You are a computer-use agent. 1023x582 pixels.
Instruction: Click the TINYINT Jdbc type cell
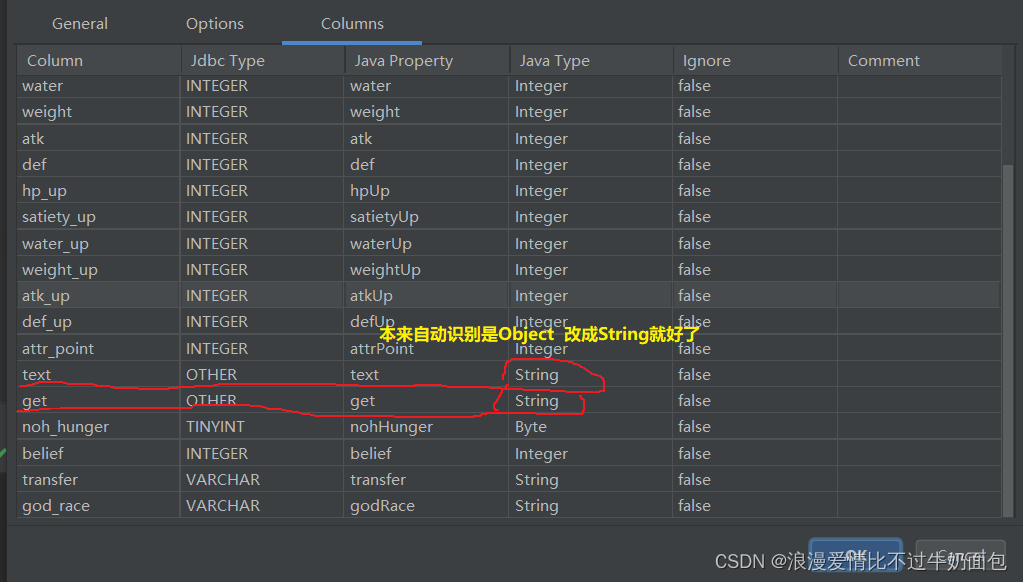click(262, 427)
